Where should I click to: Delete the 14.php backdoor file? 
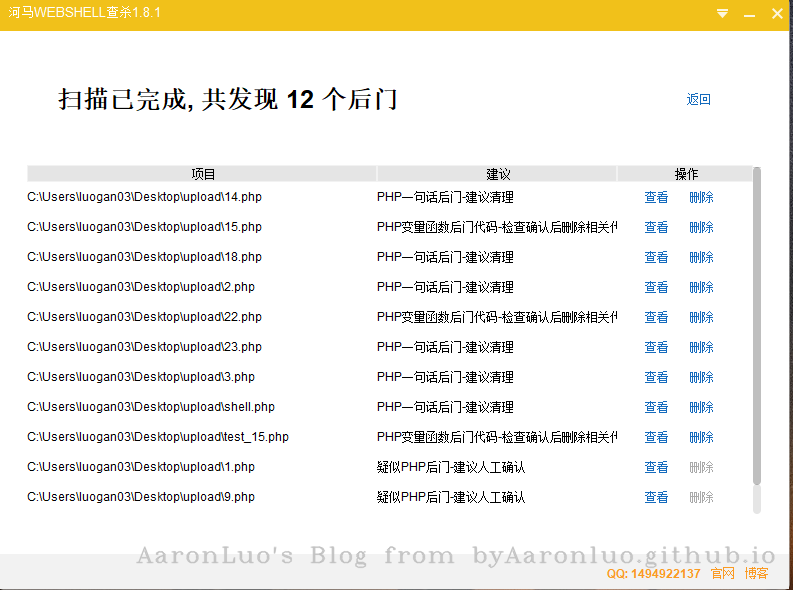701,197
